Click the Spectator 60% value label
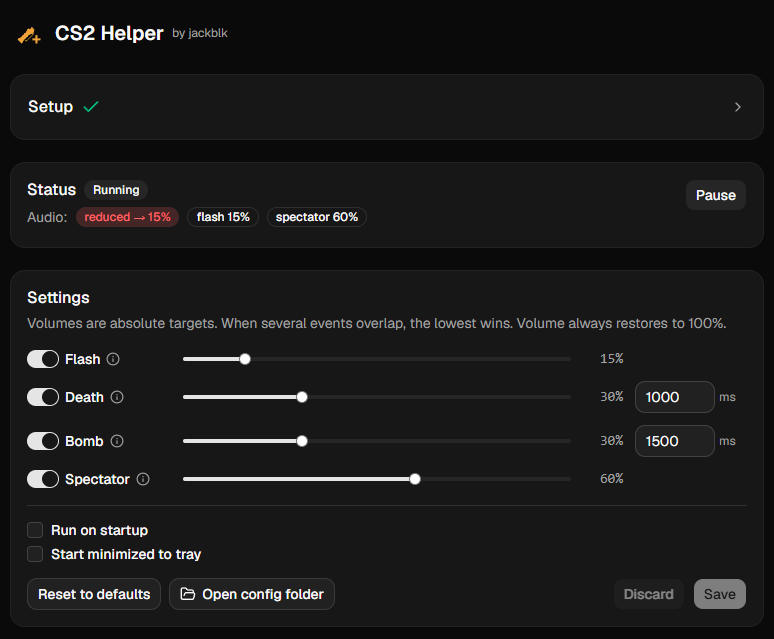This screenshot has height=639, width=774. click(612, 479)
